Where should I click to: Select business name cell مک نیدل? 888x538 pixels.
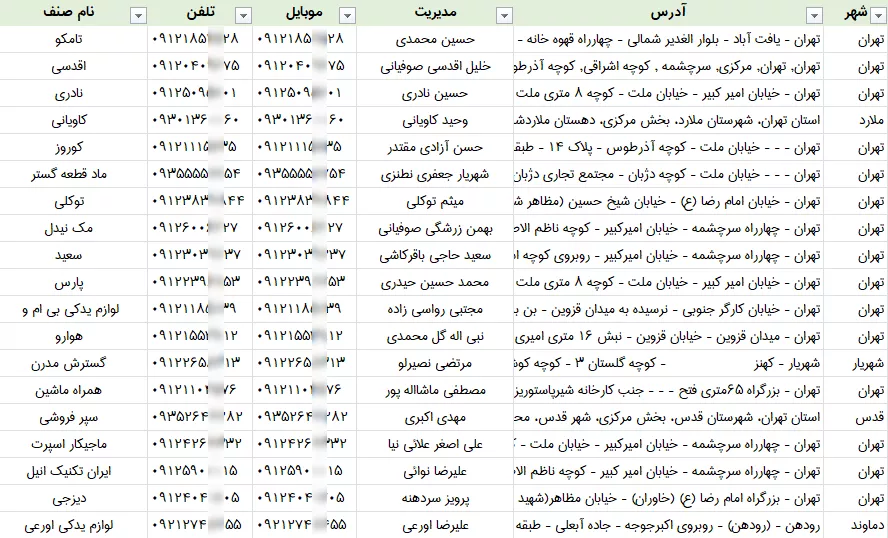coord(74,228)
